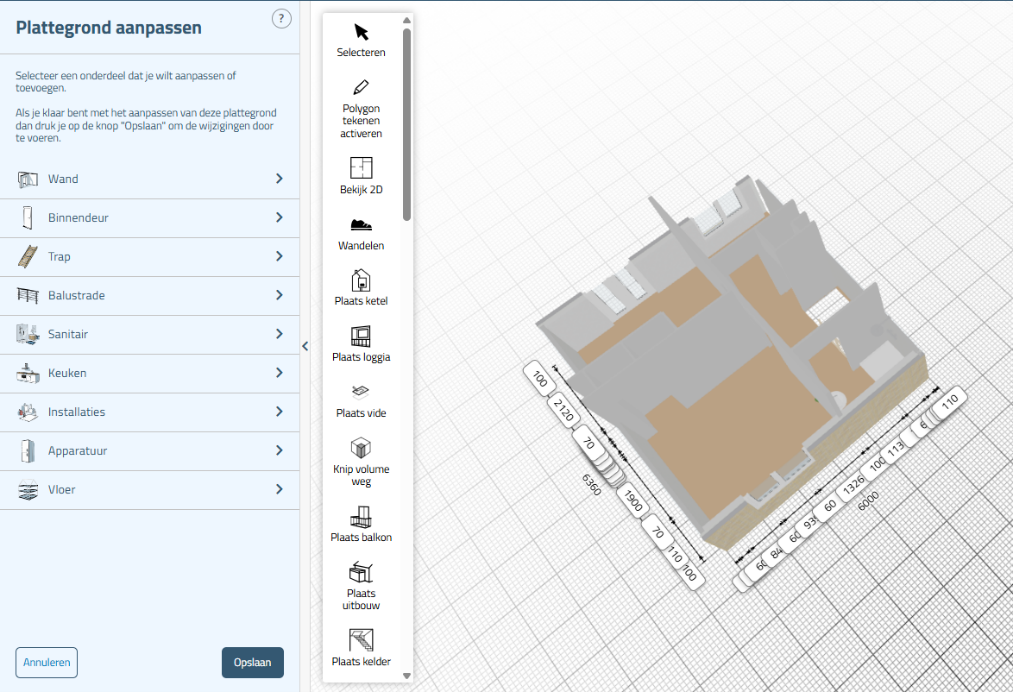This screenshot has width=1013, height=692.
Task: Switch to Bekijk 2D view
Action: click(361, 175)
